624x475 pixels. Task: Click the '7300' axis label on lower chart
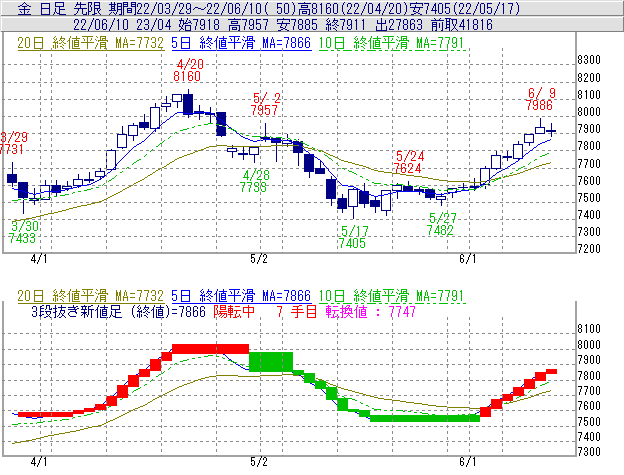point(589,452)
